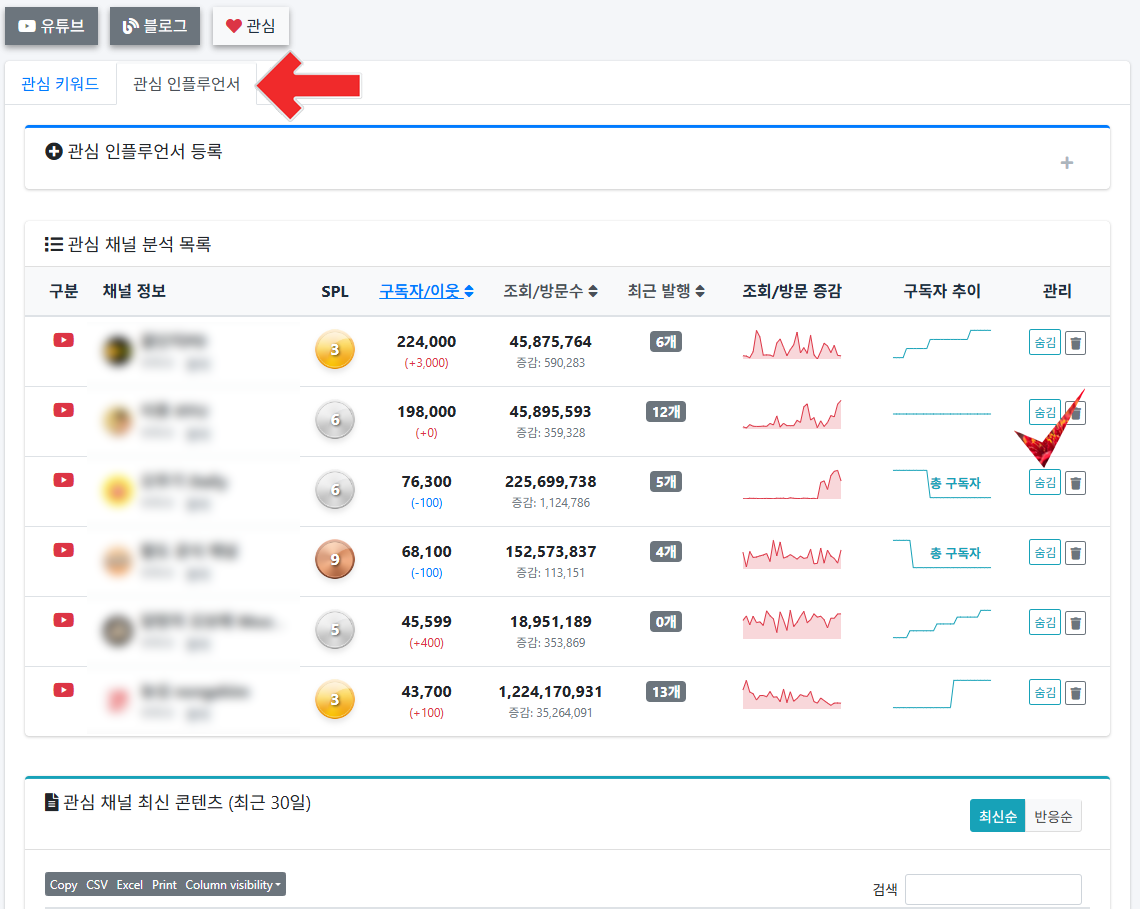Click the SPL level 9 bronze badge
The width and height of the screenshot is (1140, 909).
335,559
